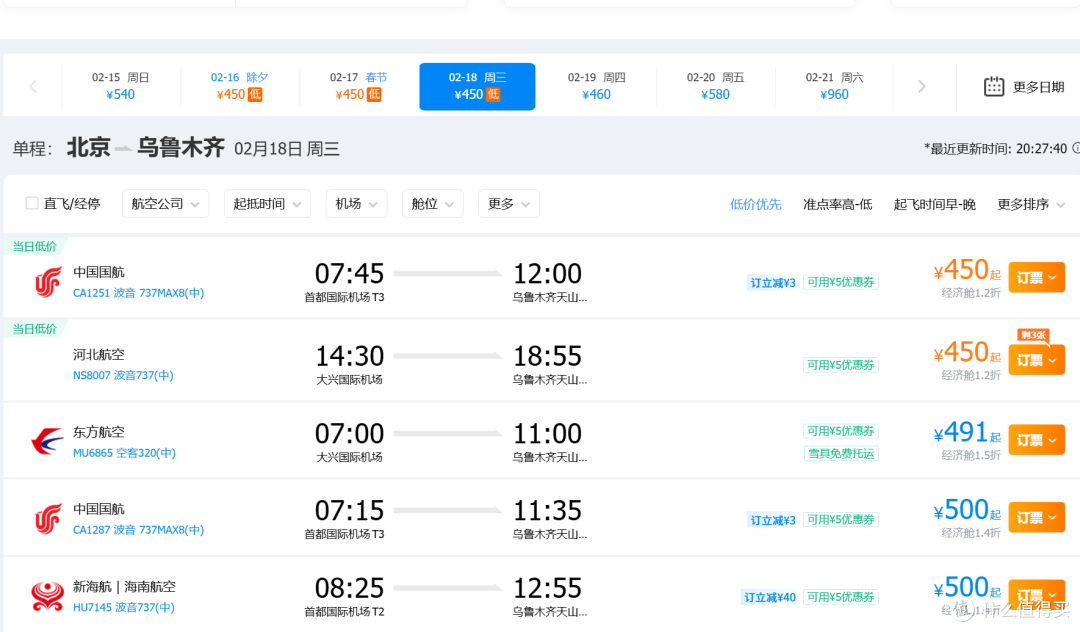Sort results by 起飞时间早-晚
This screenshot has height=632, width=1080.
tap(935, 204)
